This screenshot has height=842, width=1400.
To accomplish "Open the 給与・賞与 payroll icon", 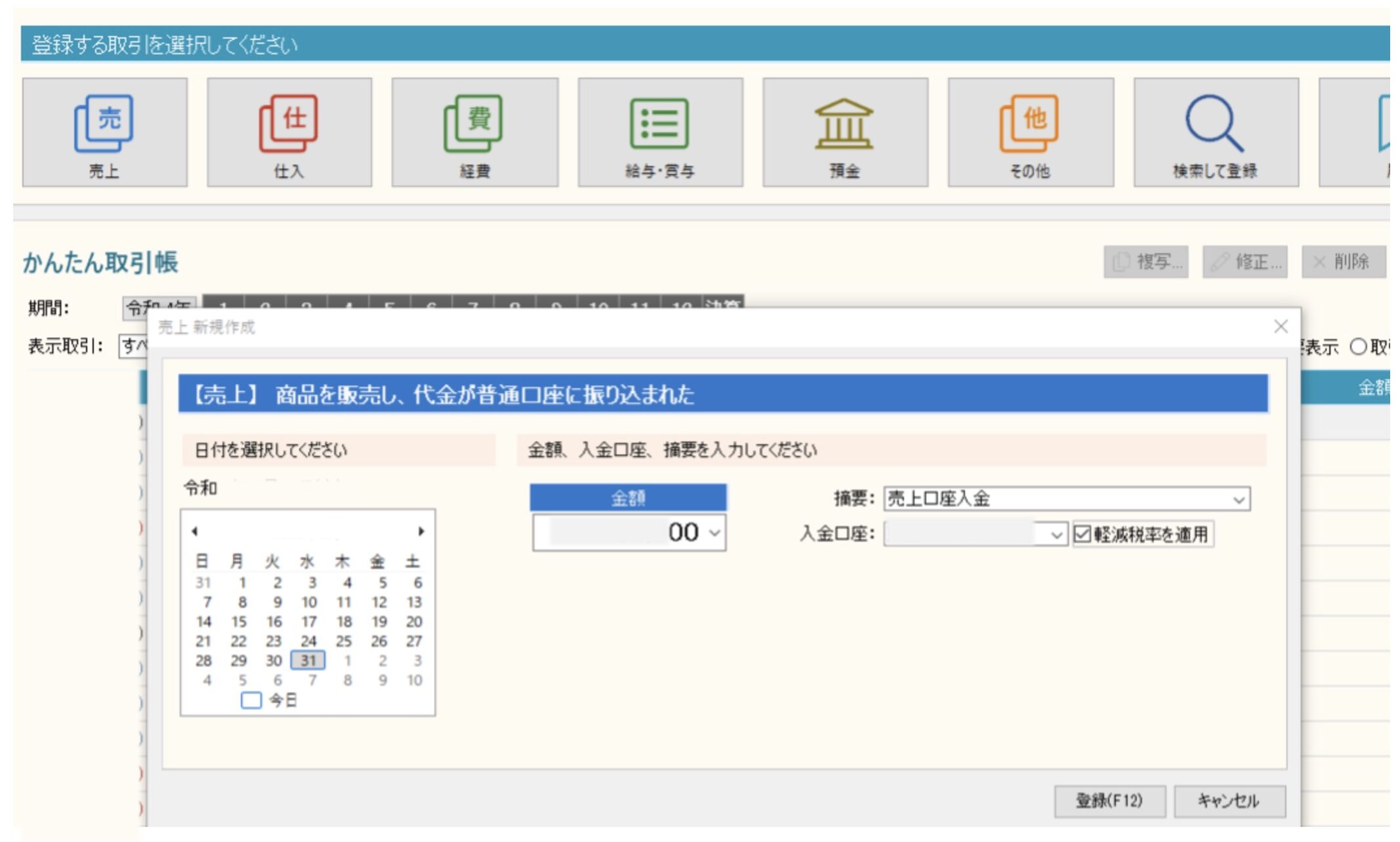I will [660, 132].
